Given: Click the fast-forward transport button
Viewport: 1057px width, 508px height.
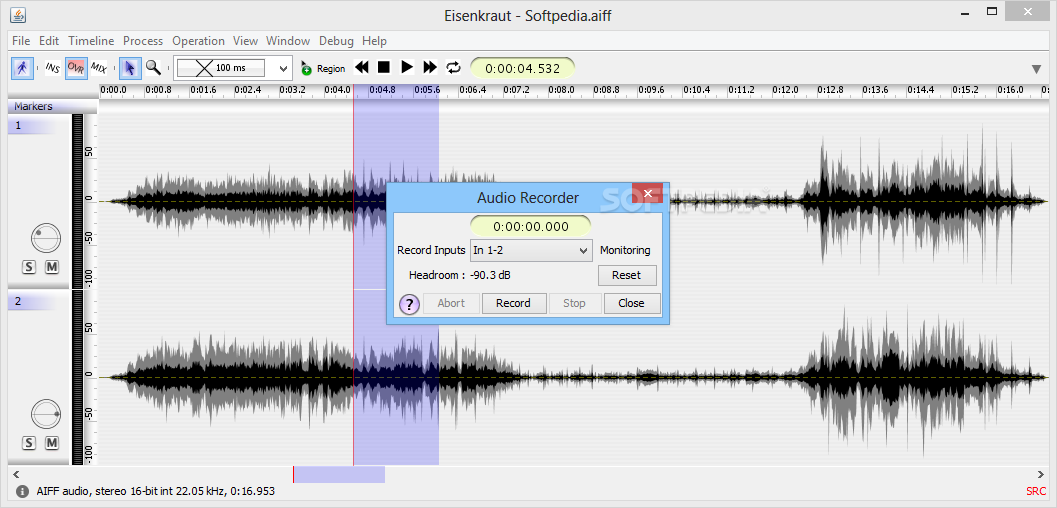Looking at the screenshot, I should coord(430,67).
